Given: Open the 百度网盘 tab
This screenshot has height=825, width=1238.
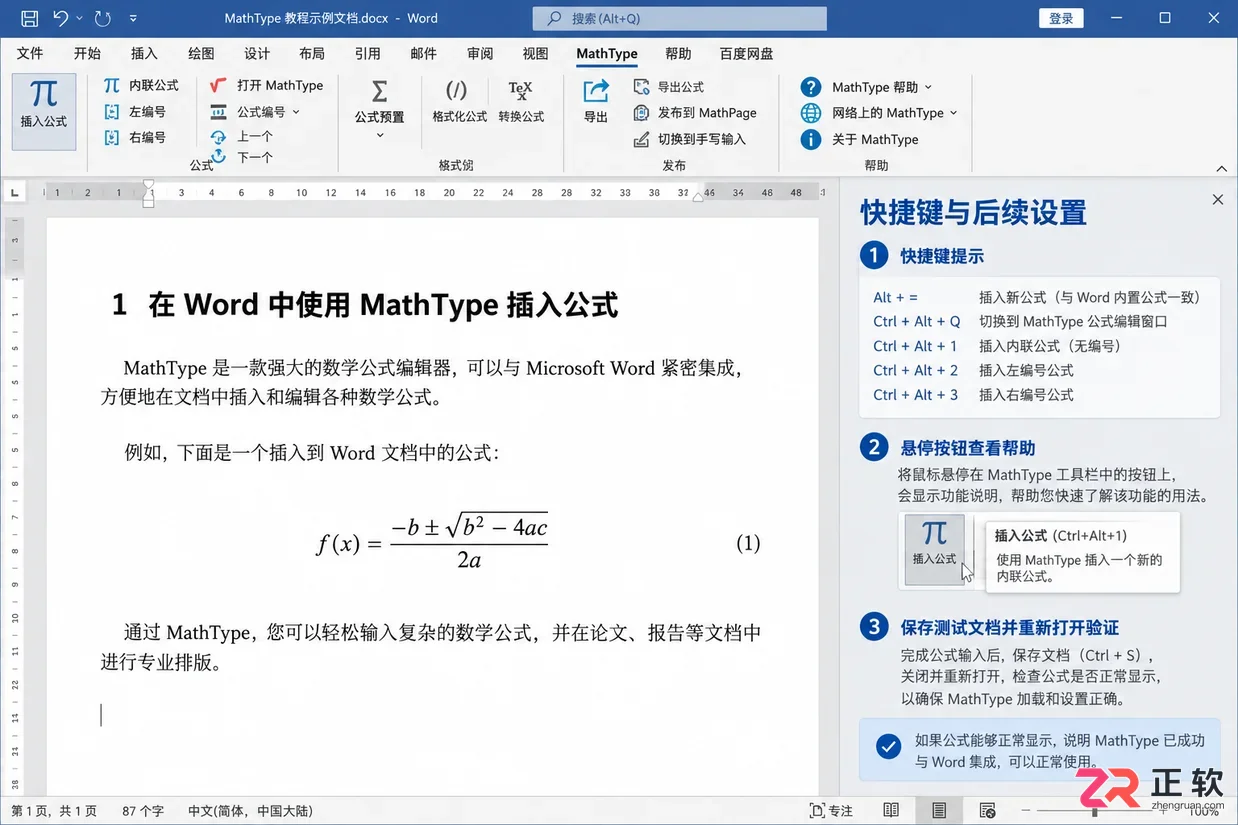Looking at the screenshot, I should (746, 54).
